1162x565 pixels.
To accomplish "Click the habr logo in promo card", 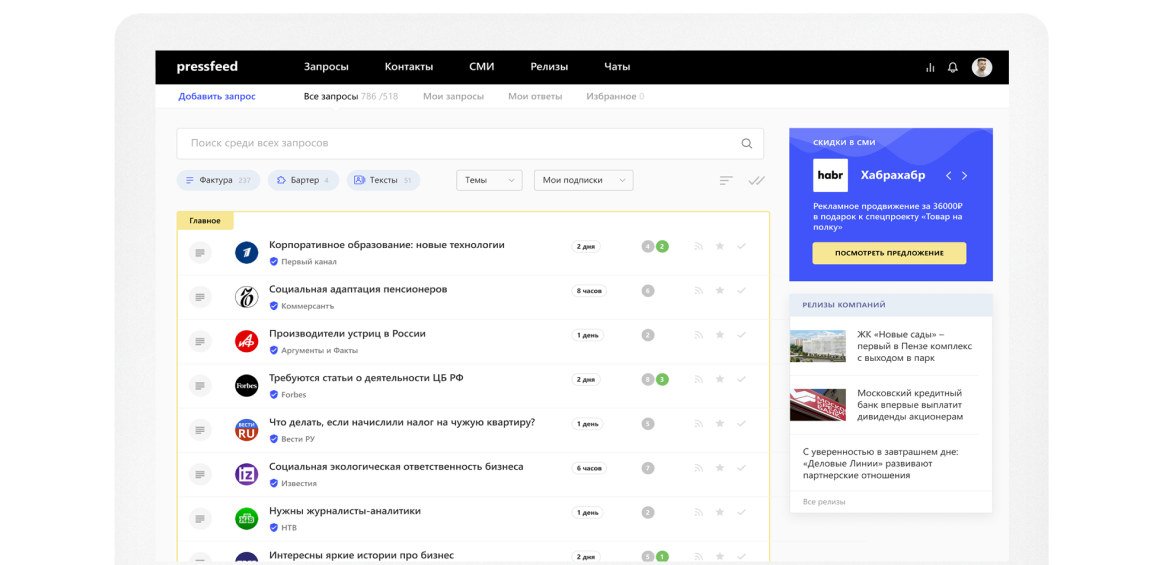I will click(830, 176).
